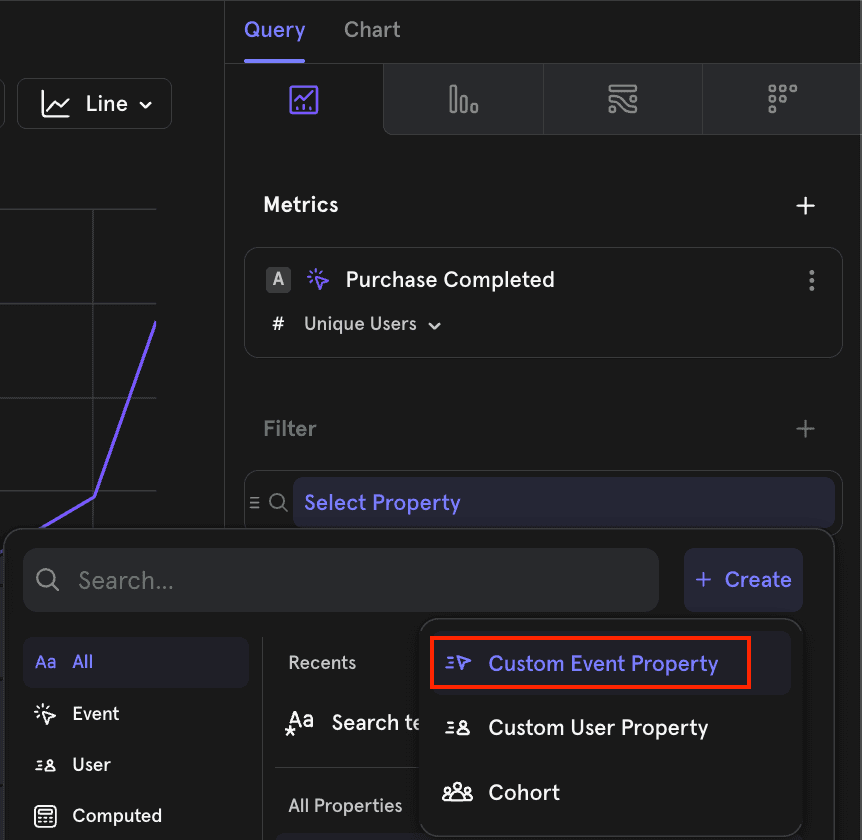Choose Custom Event Property from menu
This screenshot has height=840, width=862.
pos(603,664)
